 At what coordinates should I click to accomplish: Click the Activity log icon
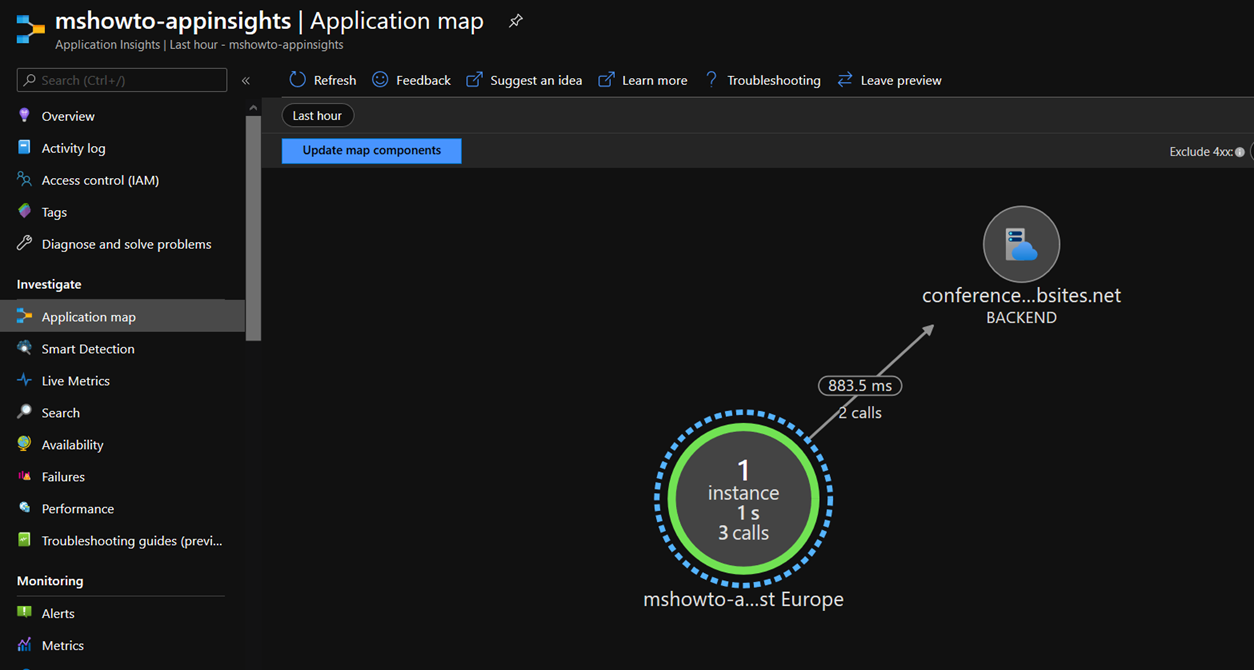24,148
